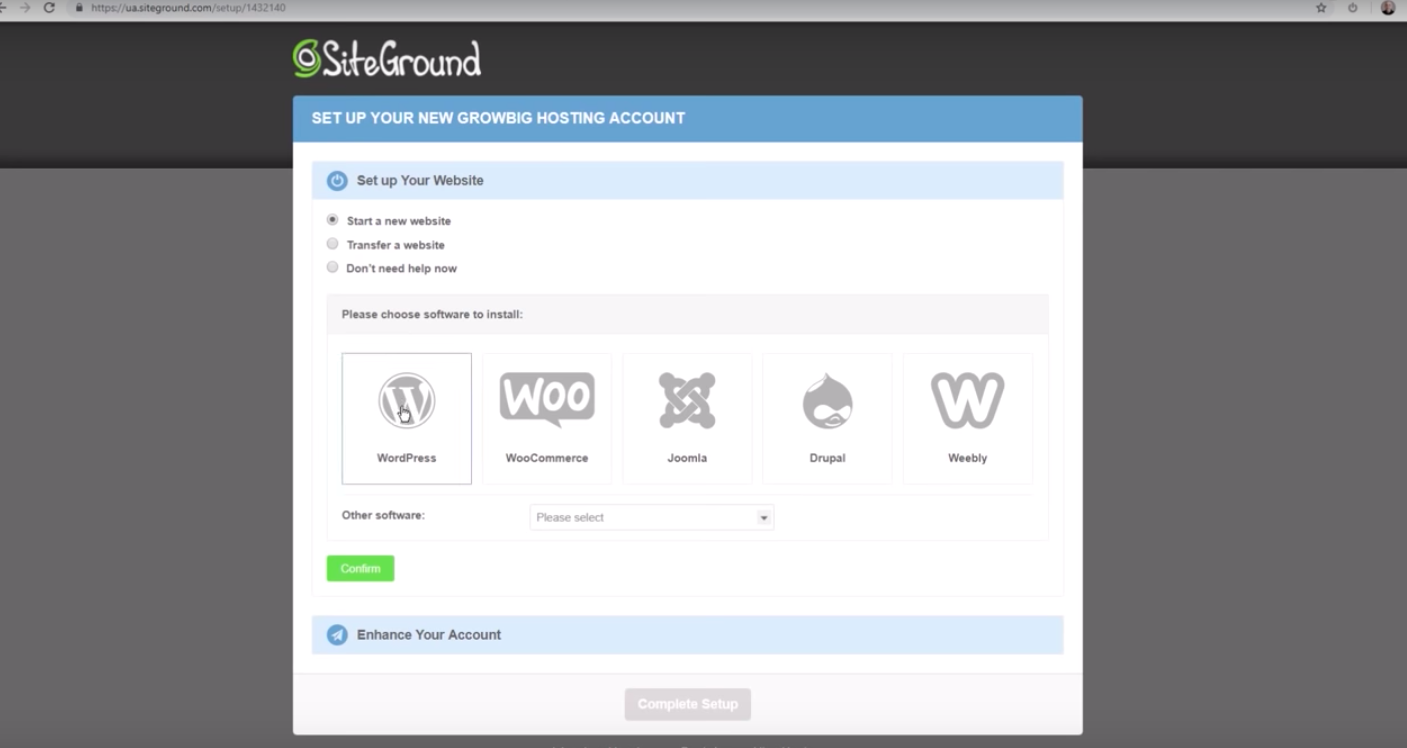Pick the Joomla logo icon

[687, 400]
